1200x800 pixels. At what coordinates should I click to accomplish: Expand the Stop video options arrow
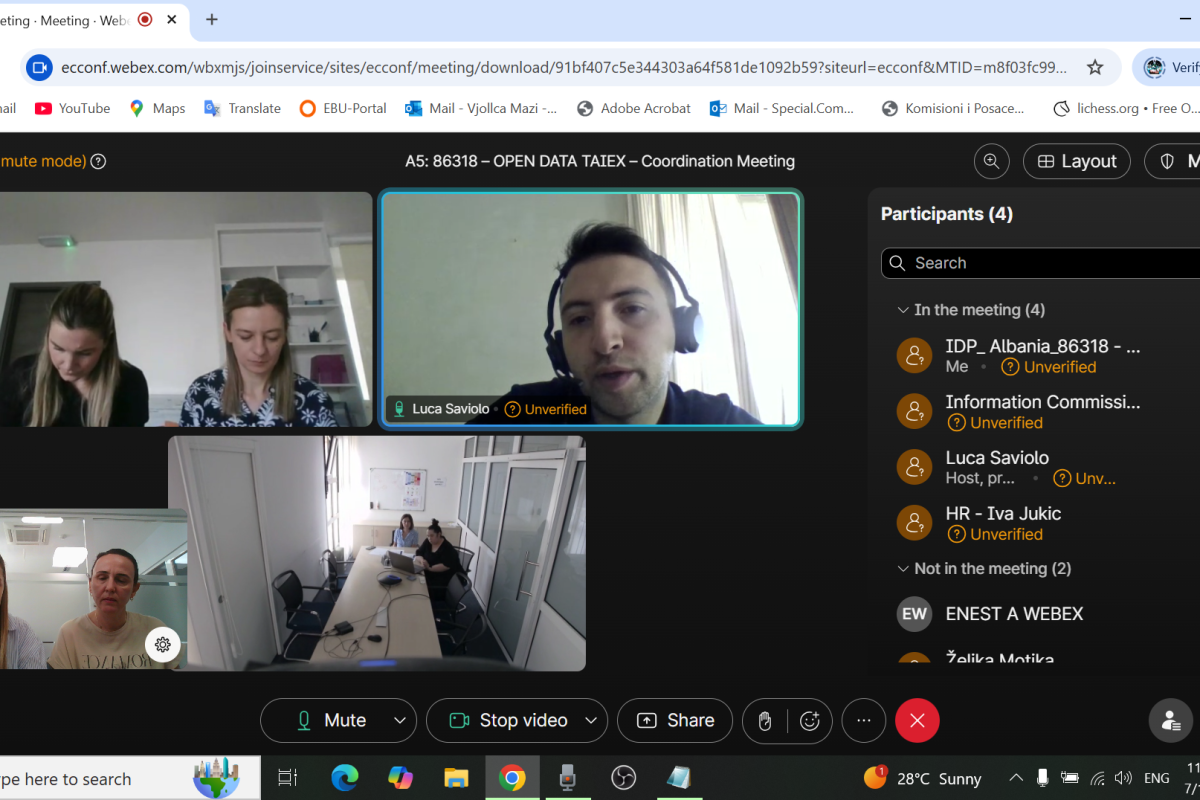pyautogui.click(x=591, y=720)
